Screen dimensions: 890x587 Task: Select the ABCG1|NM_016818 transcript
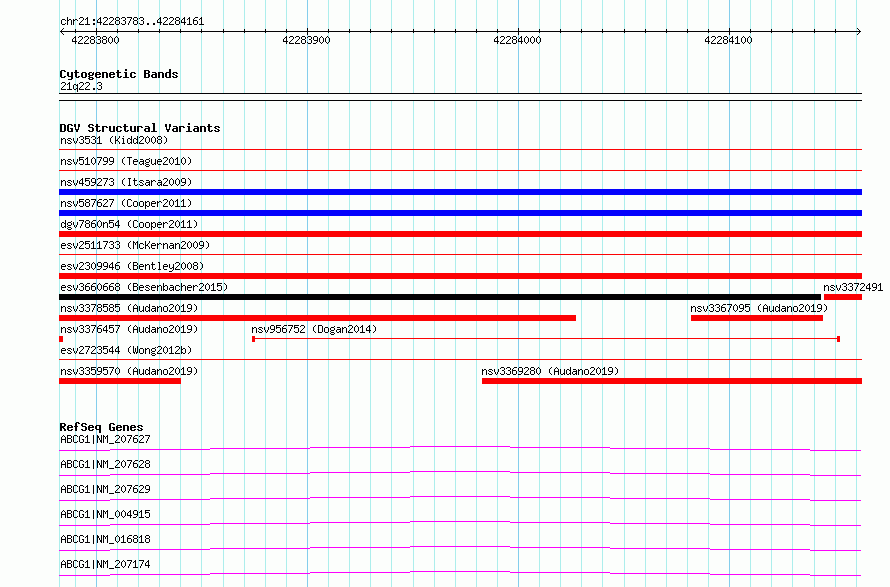[x=105, y=539]
